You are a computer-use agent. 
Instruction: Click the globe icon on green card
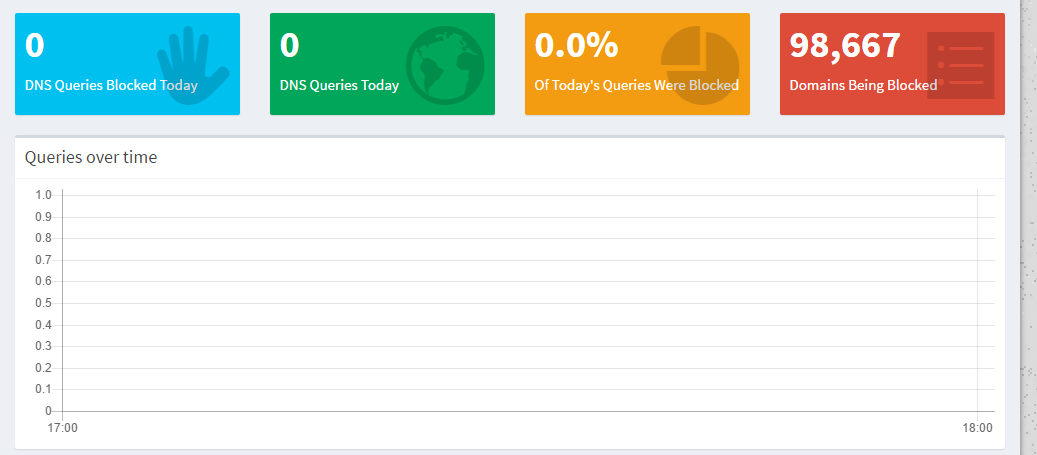[445, 65]
